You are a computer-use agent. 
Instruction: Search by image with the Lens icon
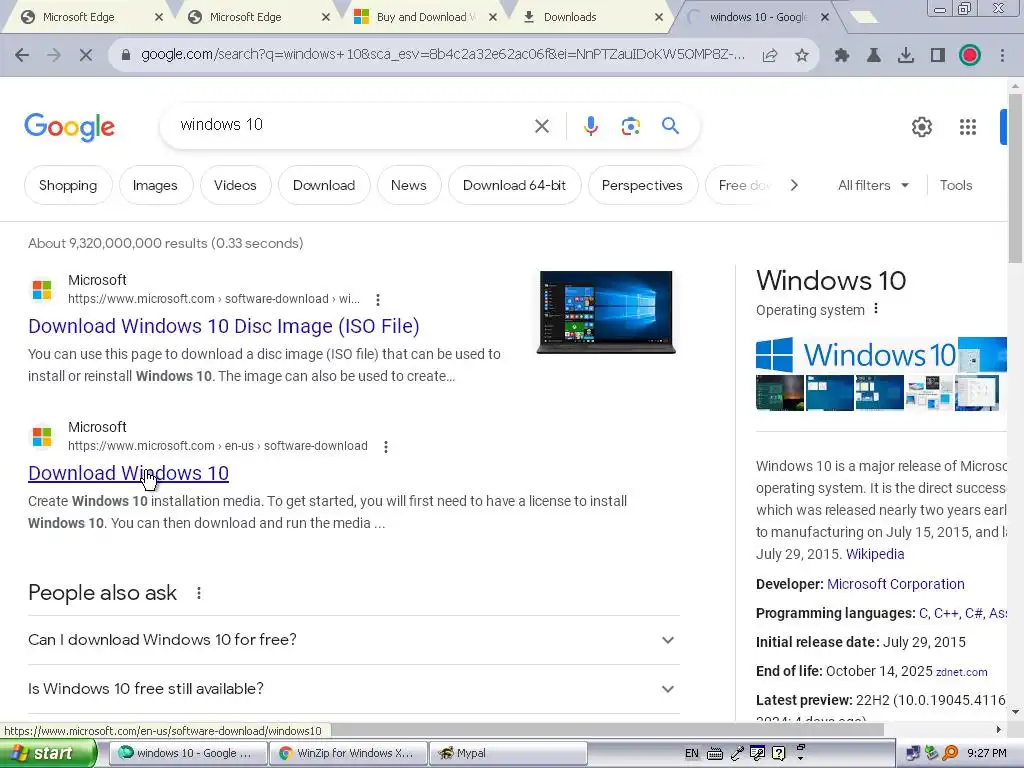click(631, 126)
